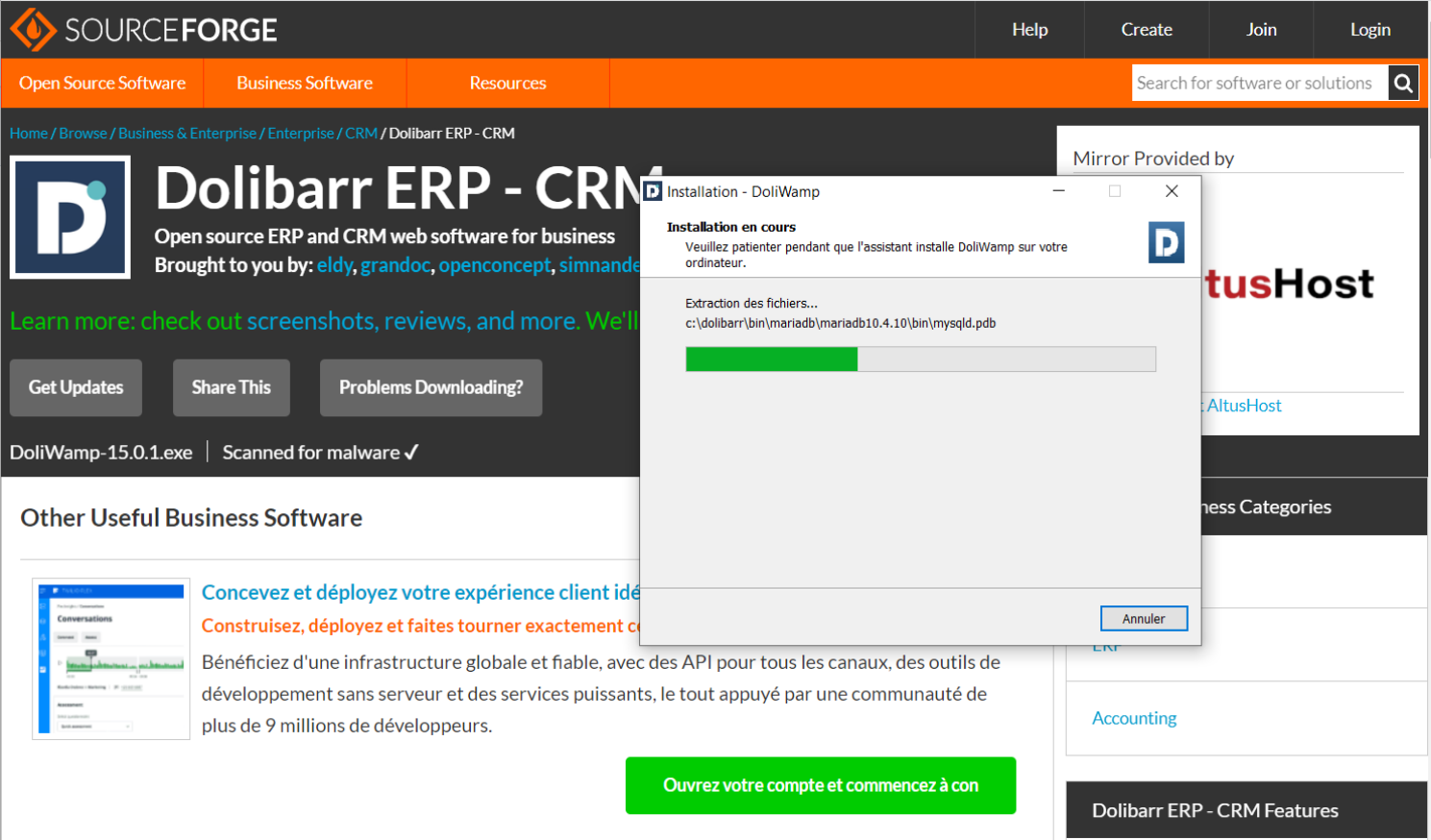1431x840 pixels.
Task: Click the installation progress bar
Action: [921, 359]
